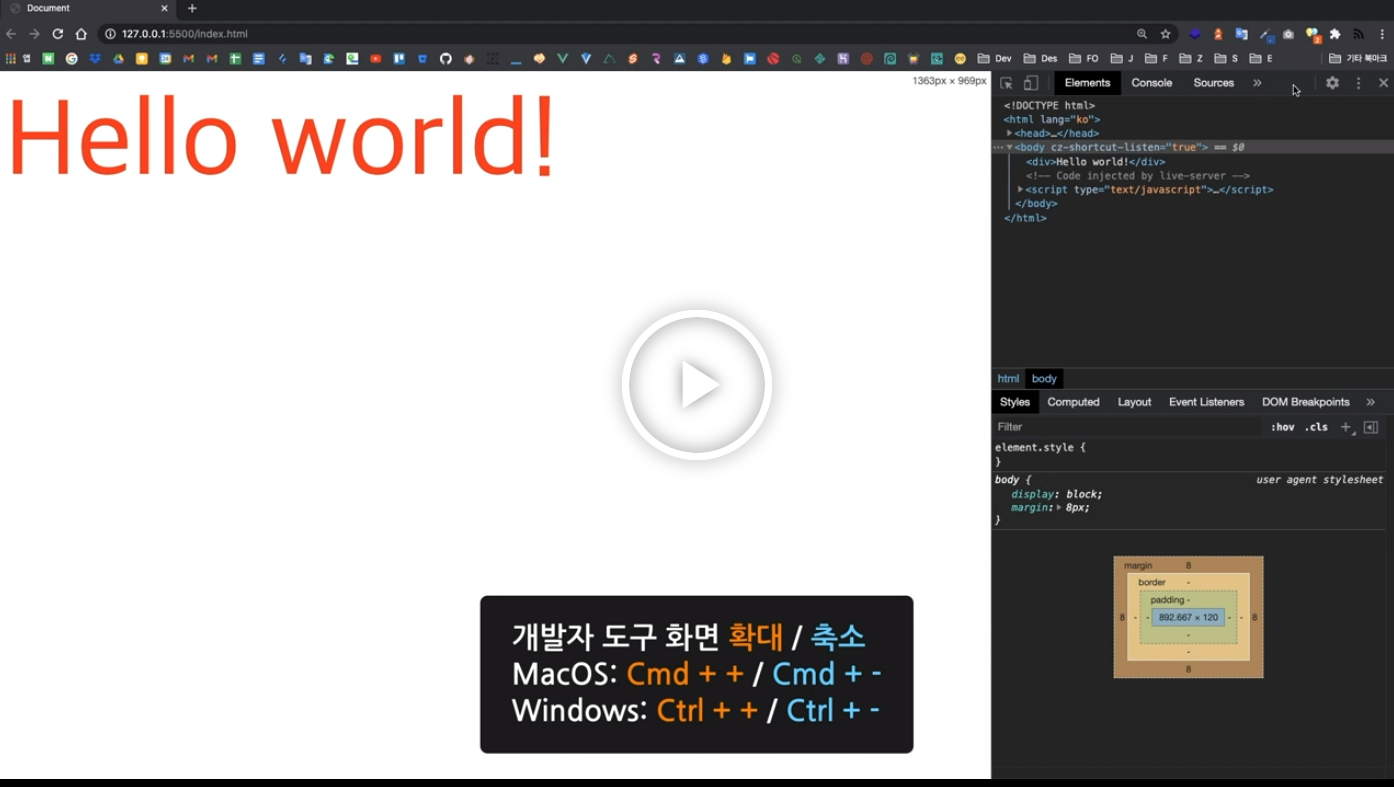
Task: Add a new style rule with plus icon
Action: (1346, 427)
